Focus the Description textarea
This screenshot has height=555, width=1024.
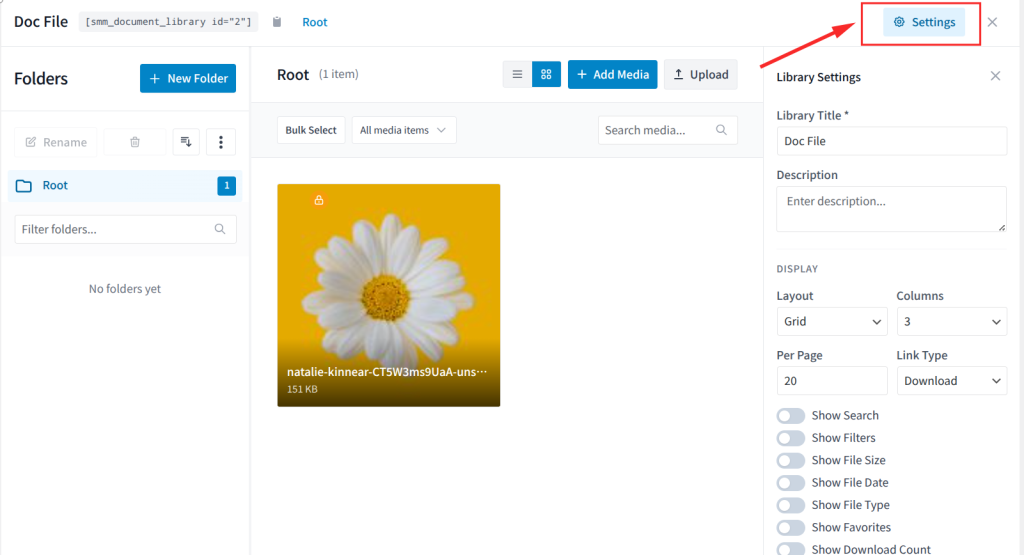click(891, 209)
